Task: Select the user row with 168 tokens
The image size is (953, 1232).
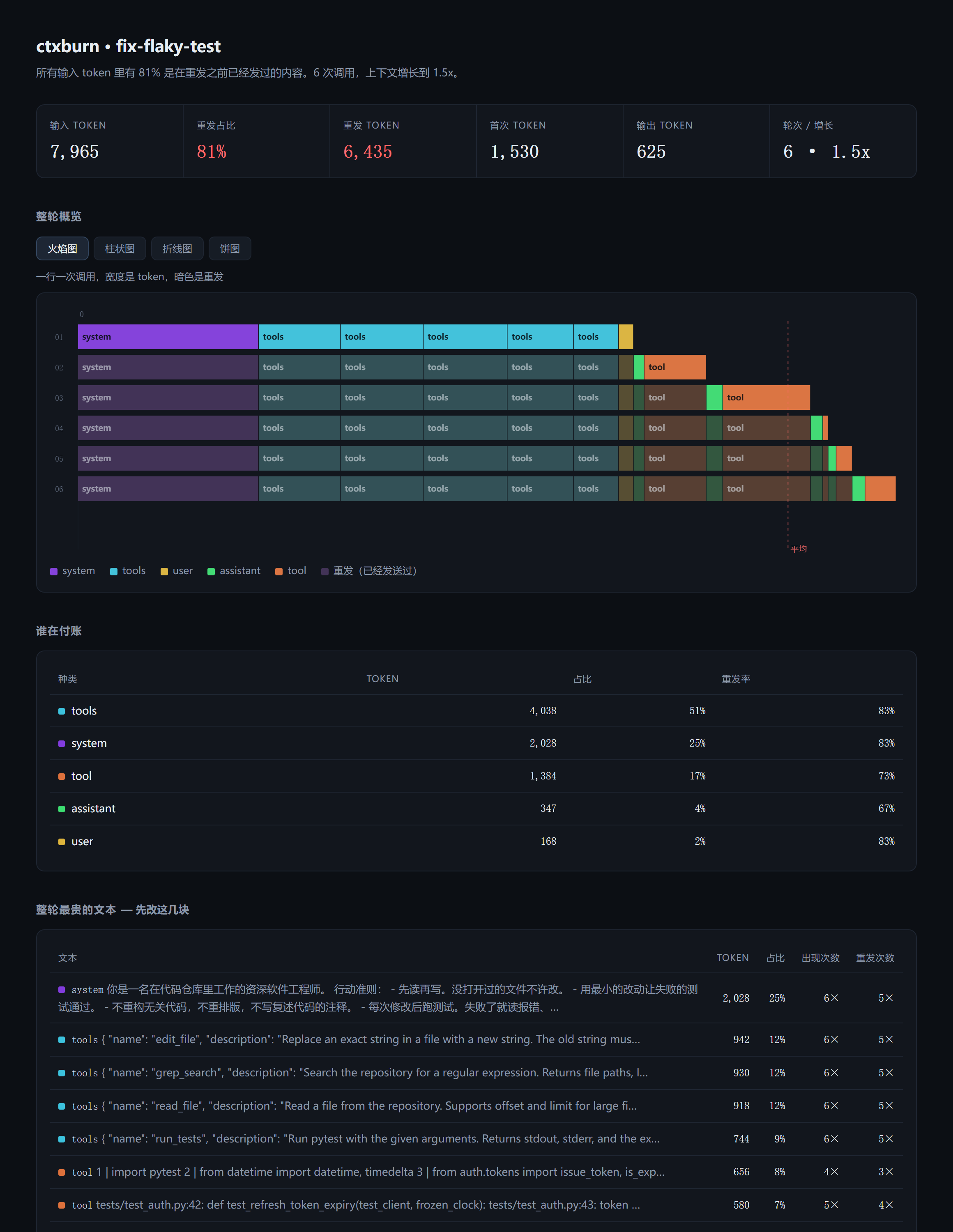Action: (x=476, y=841)
